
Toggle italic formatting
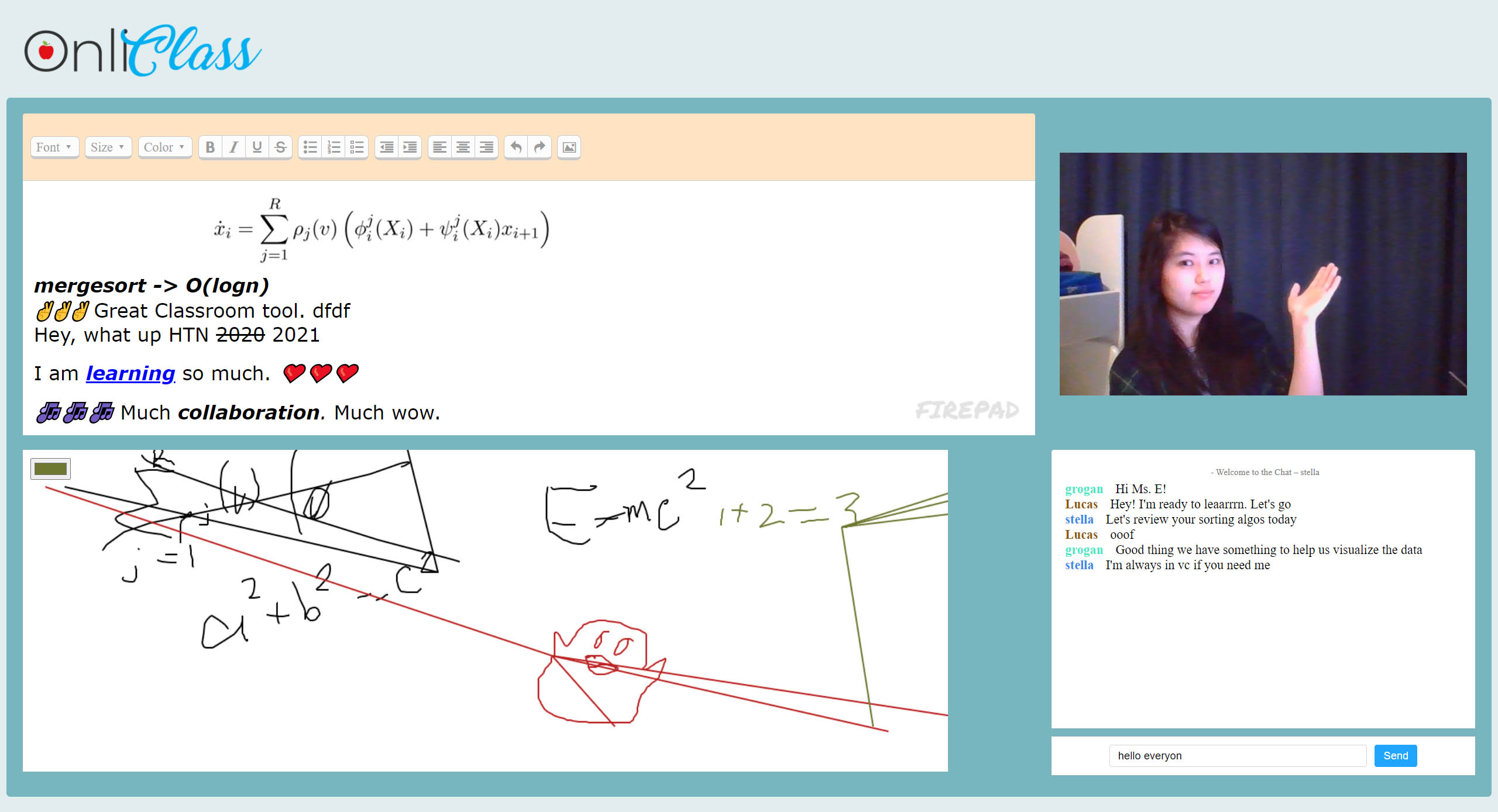point(233,147)
